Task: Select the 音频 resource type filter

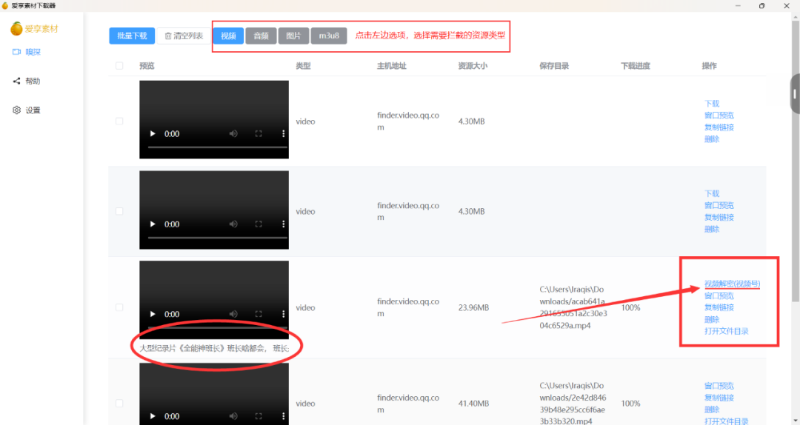Action: (x=261, y=36)
